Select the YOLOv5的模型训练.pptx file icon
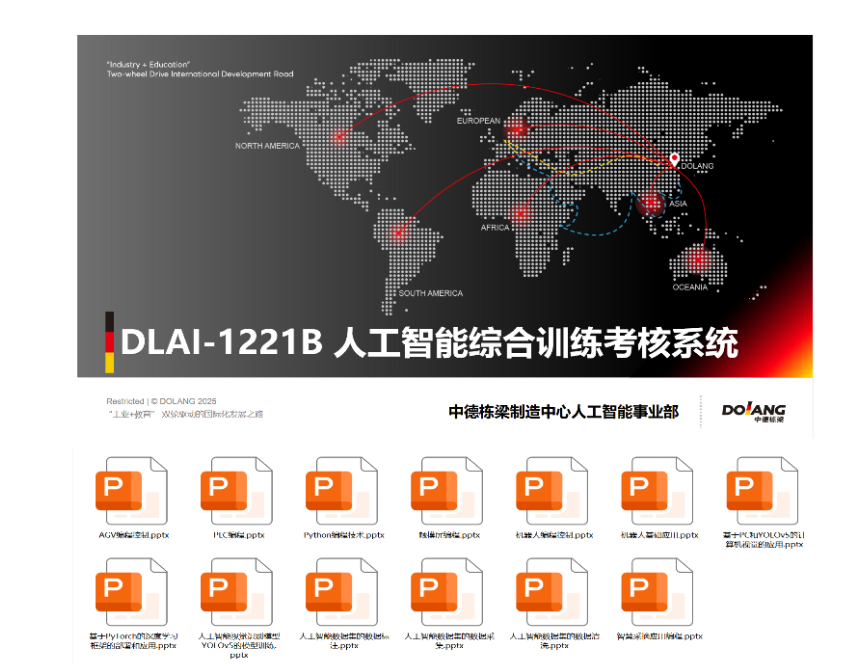846x666 pixels. coord(237,592)
